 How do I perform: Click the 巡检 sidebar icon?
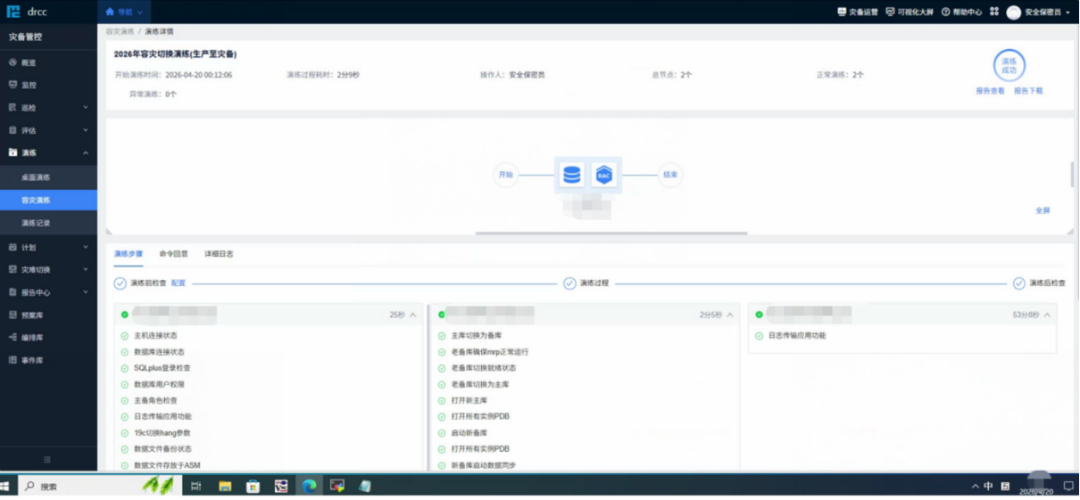[x=12, y=107]
